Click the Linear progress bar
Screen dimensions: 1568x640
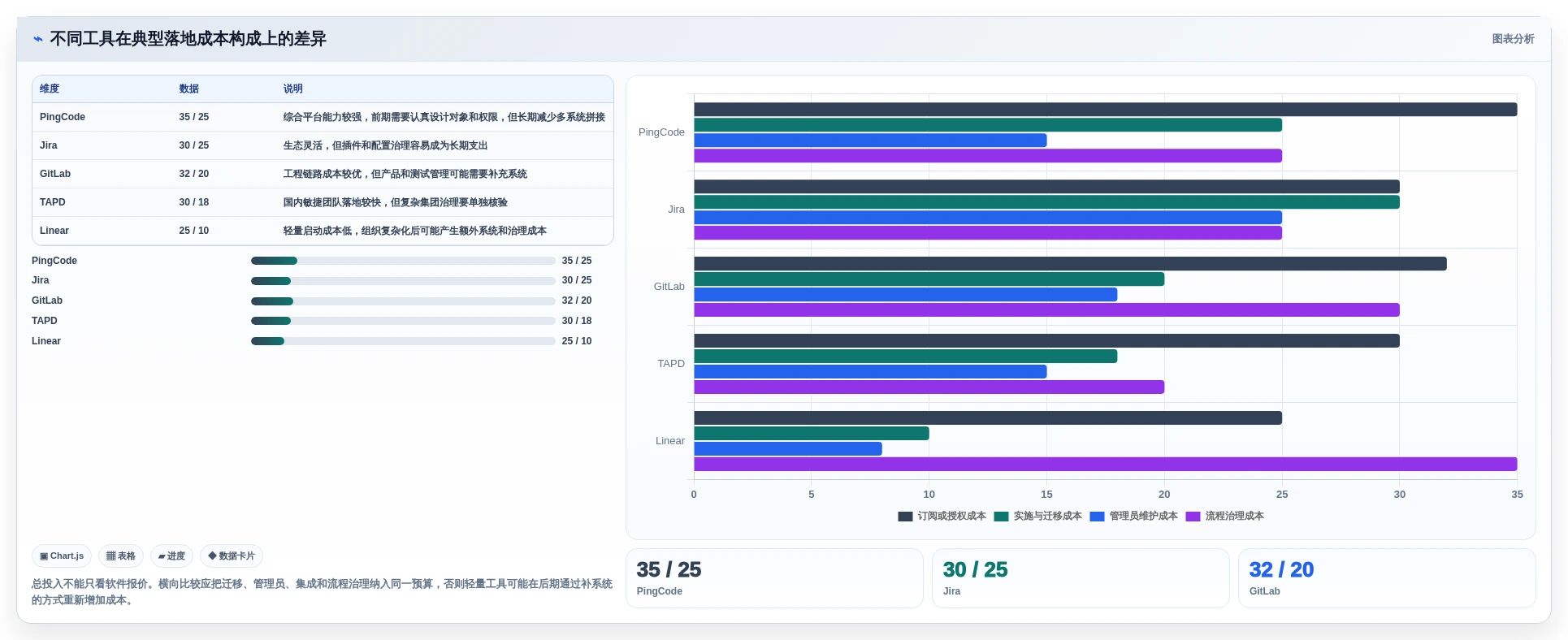pos(403,341)
